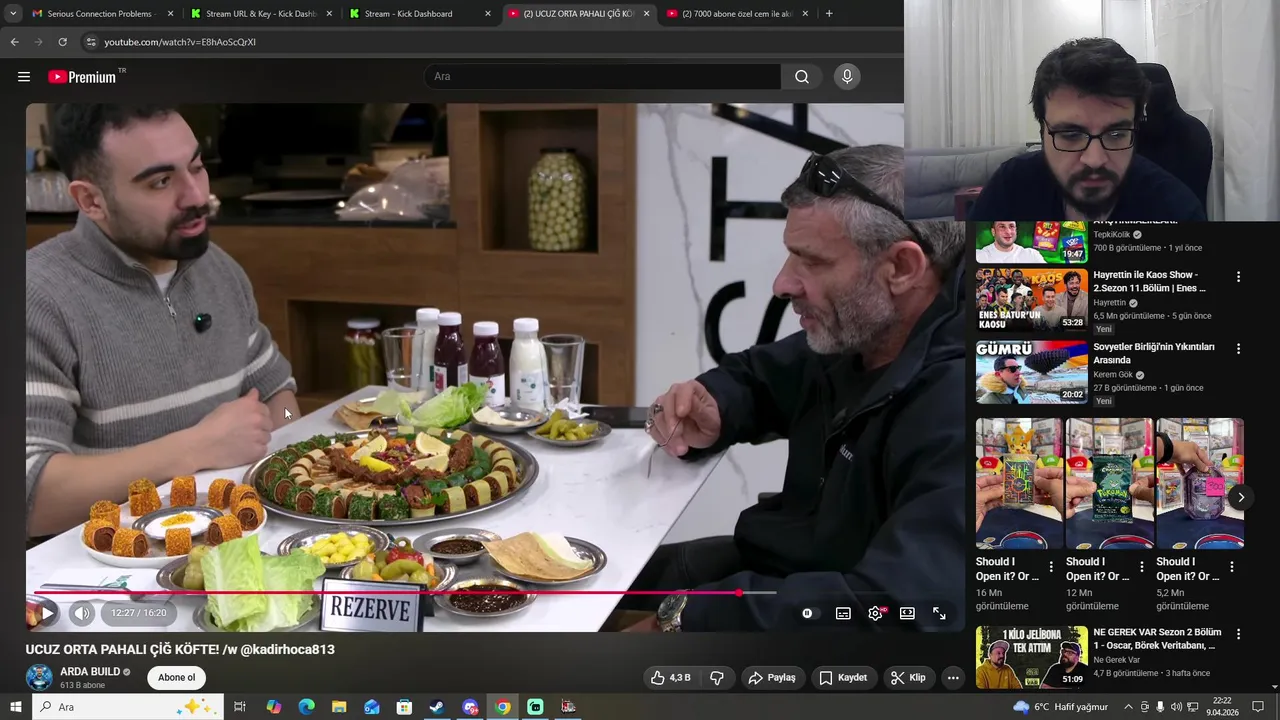Image resolution: width=1280 pixels, height=720 pixels.
Task: Enter fullscreen mode in player
Action: point(939,613)
